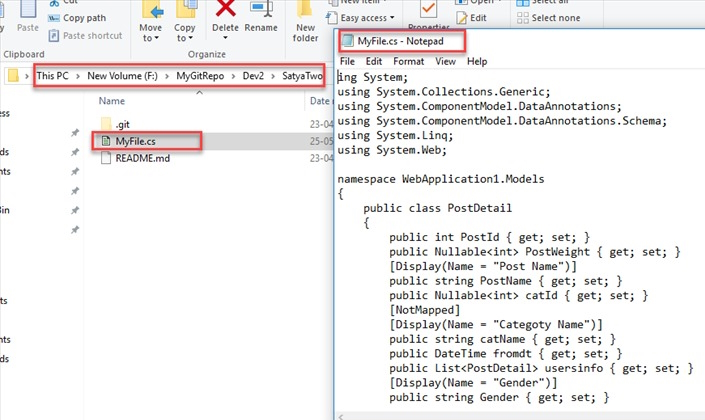
Task: Open Notepad Help menu
Action: click(477, 61)
